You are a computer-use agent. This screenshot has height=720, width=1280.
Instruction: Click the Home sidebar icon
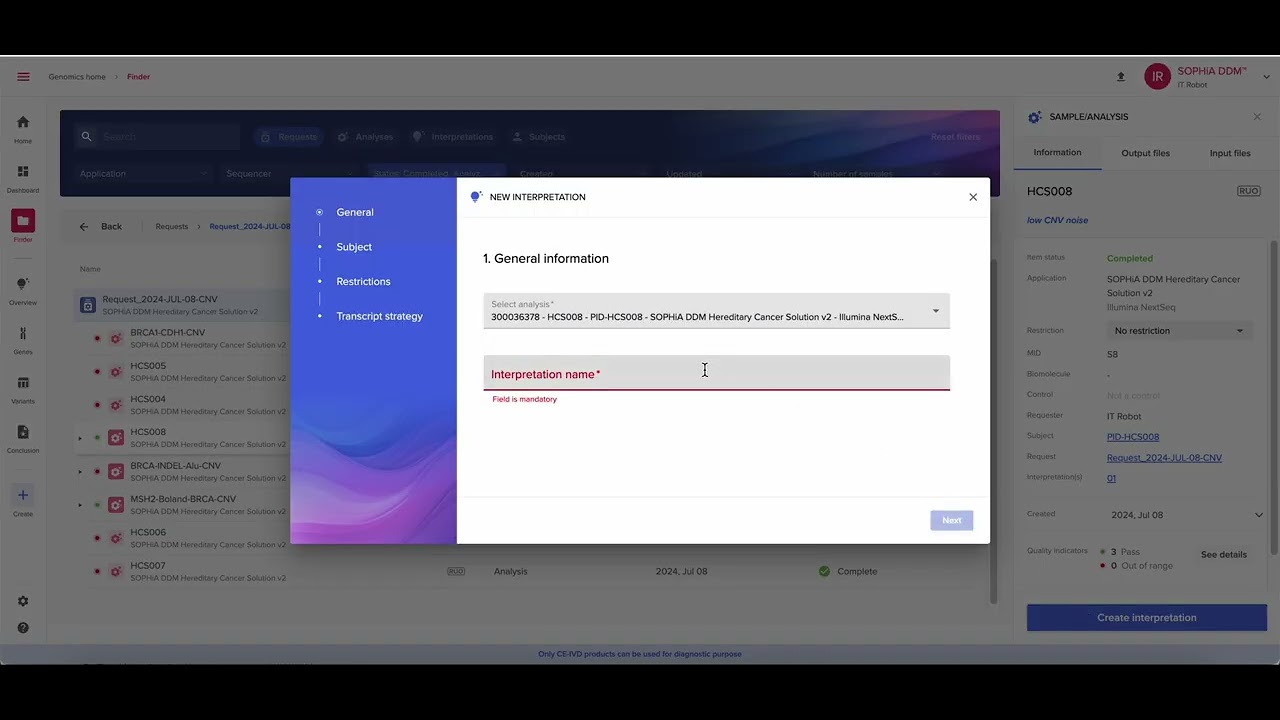(23, 123)
